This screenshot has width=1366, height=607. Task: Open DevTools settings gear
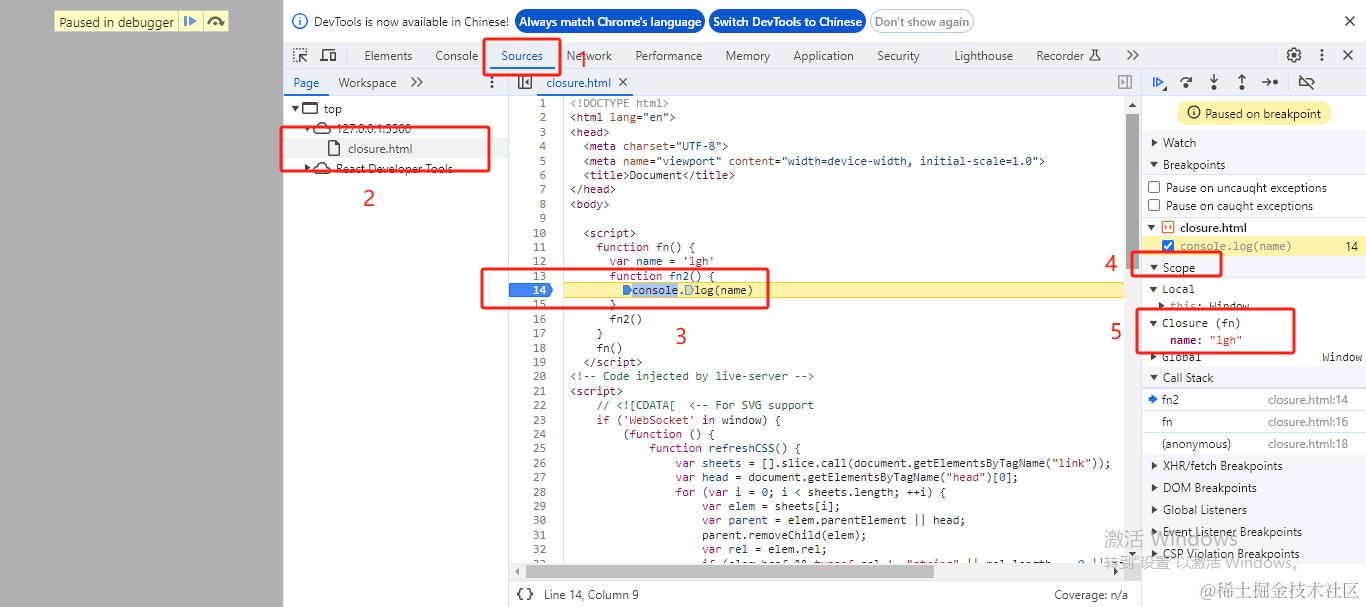(x=1294, y=55)
